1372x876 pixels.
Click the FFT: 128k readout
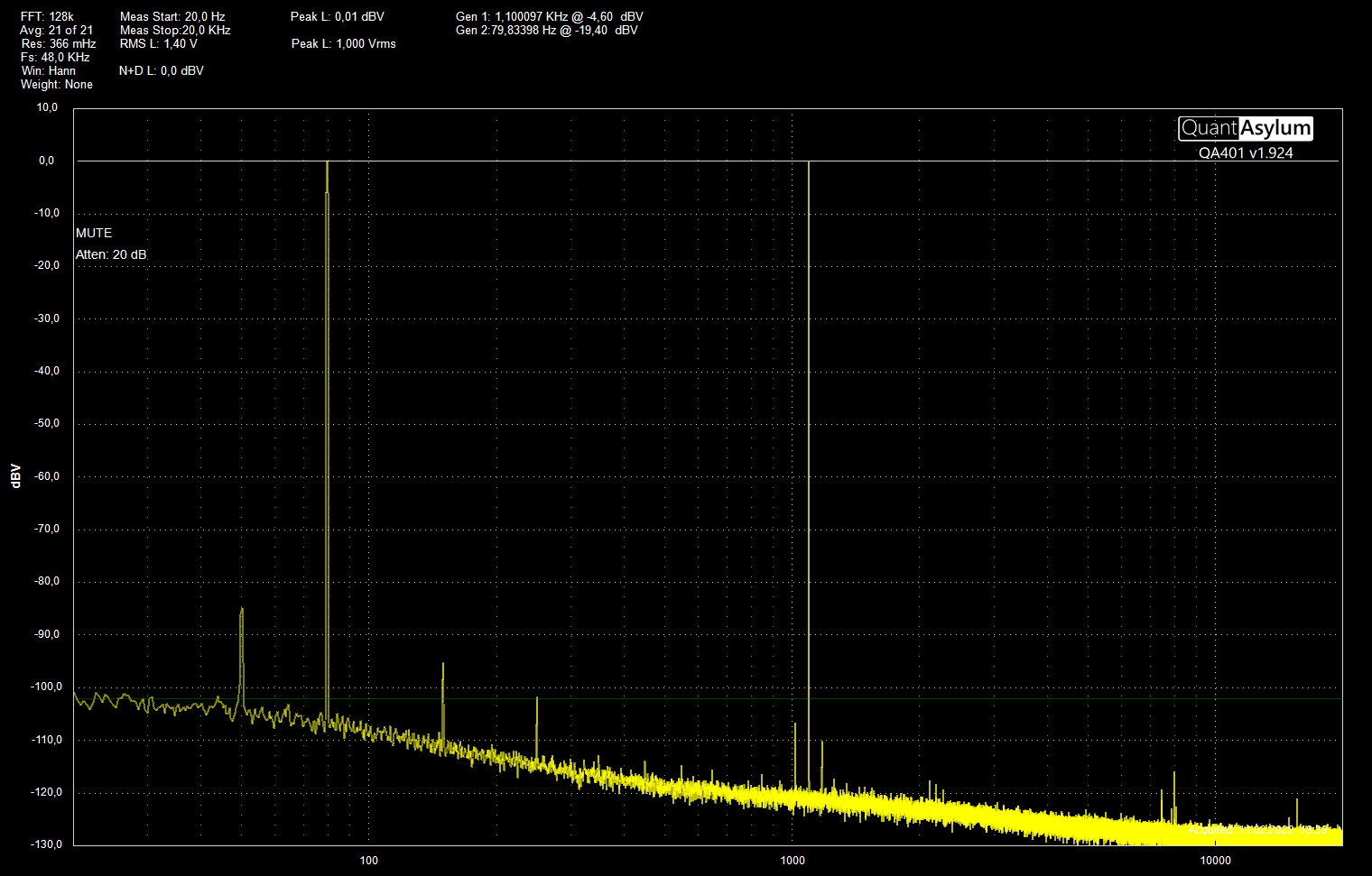tap(47, 16)
